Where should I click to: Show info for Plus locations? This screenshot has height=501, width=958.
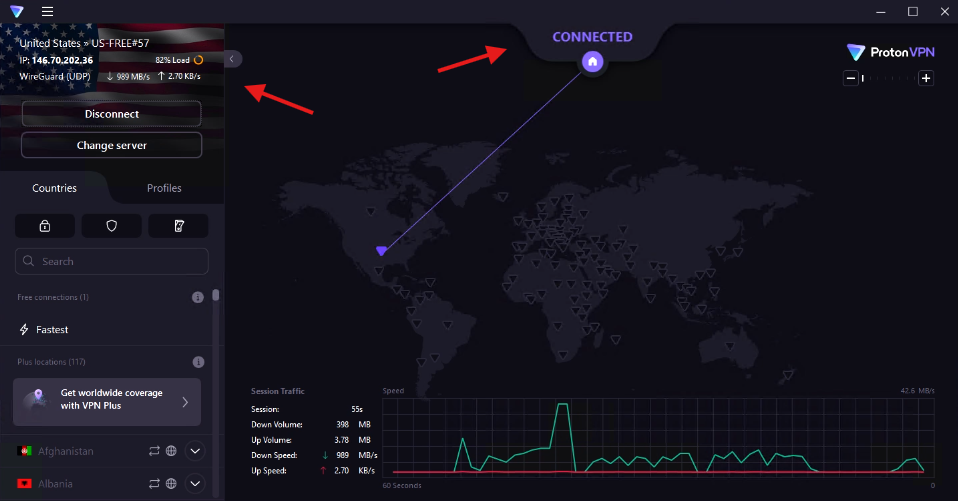pos(198,362)
